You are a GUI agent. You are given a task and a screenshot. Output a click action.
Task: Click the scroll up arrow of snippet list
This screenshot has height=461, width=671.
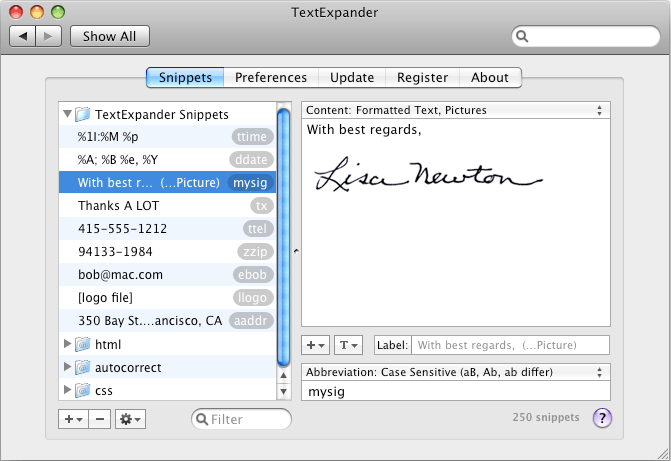point(283,375)
